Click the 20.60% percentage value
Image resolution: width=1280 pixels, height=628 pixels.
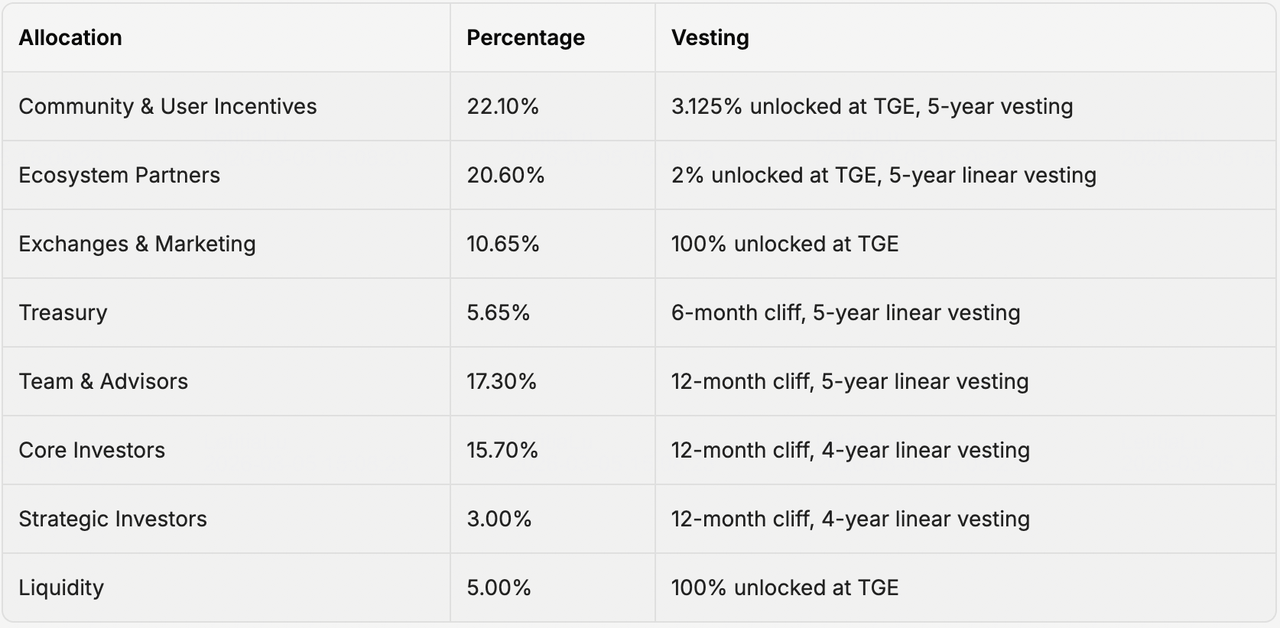pos(505,175)
